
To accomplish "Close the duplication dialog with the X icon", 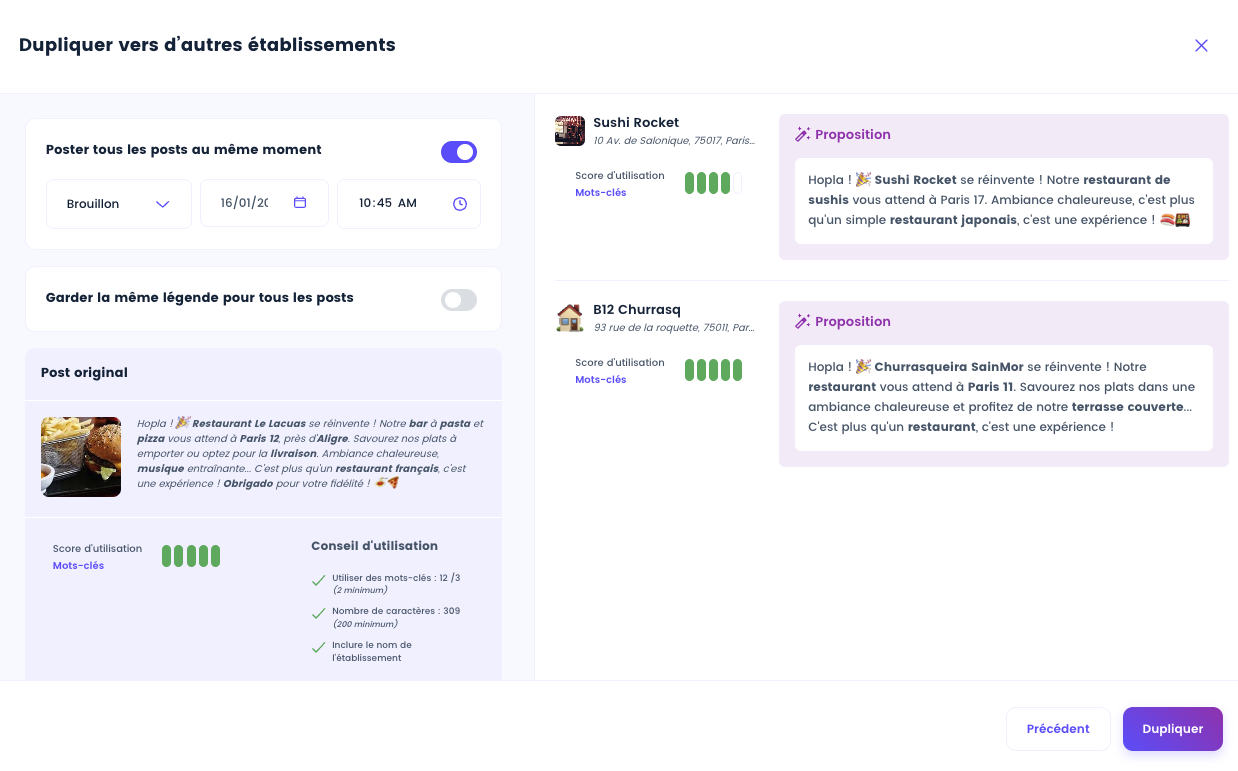I will click(1201, 46).
